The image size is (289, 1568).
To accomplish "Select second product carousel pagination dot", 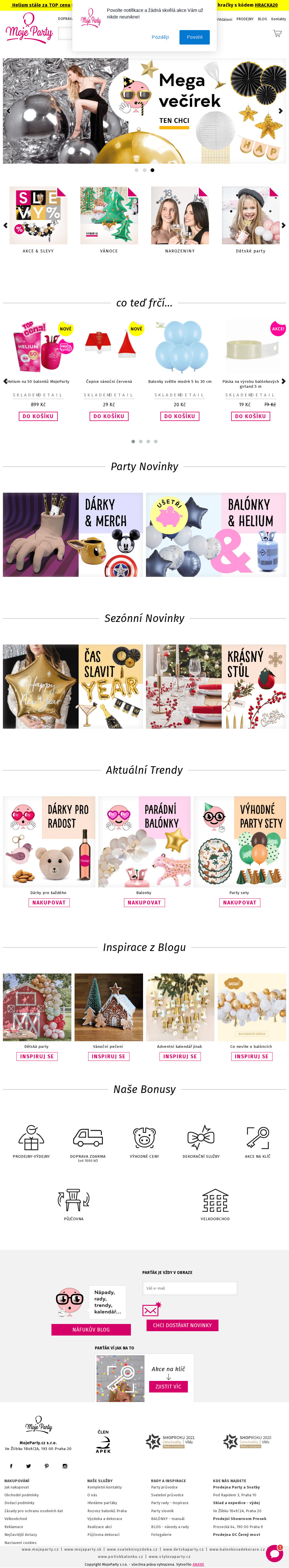I will (x=140, y=441).
